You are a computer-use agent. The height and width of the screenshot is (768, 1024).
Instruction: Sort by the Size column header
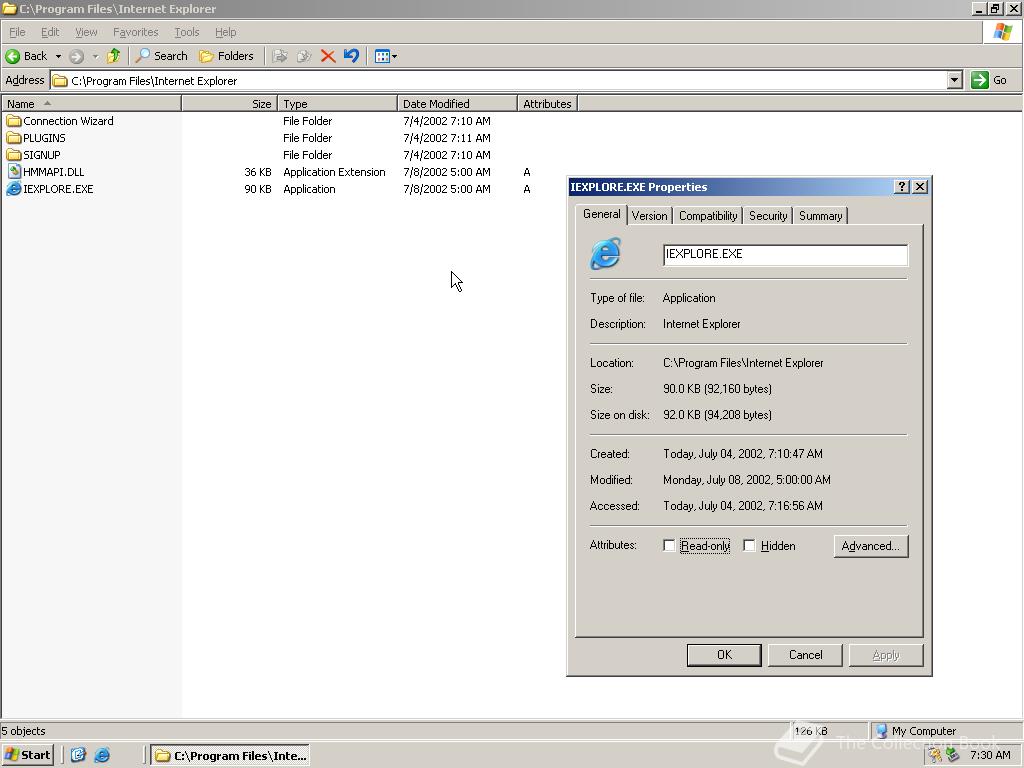pyautogui.click(x=230, y=104)
